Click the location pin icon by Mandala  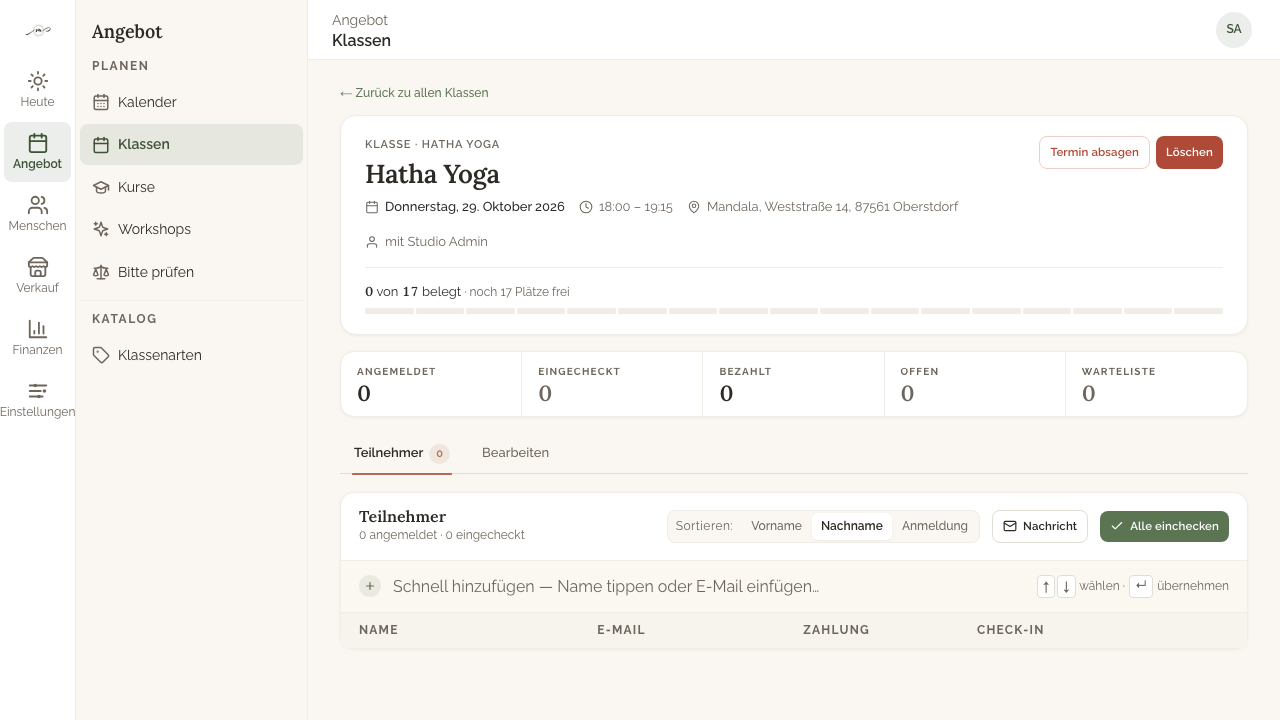click(694, 207)
